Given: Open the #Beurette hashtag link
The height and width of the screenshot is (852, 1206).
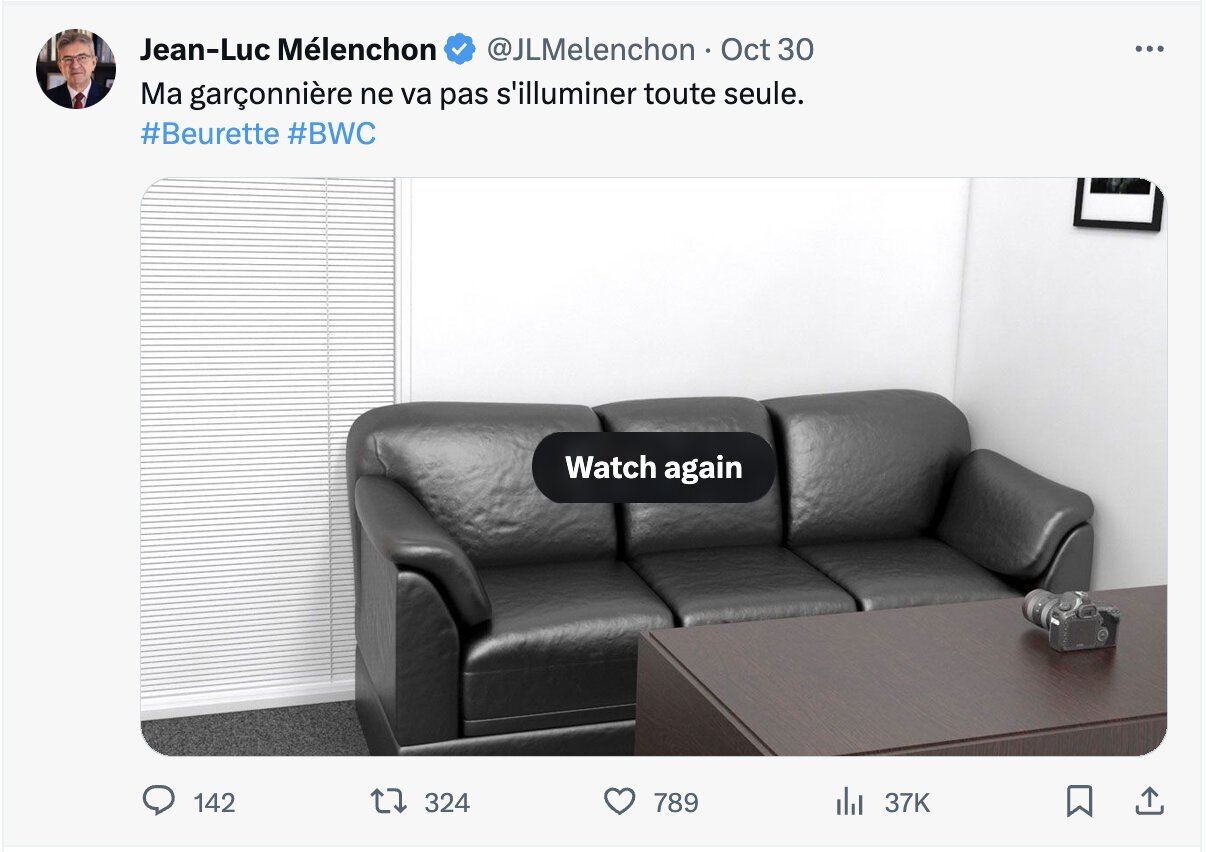Looking at the screenshot, I should click(210, 134).
